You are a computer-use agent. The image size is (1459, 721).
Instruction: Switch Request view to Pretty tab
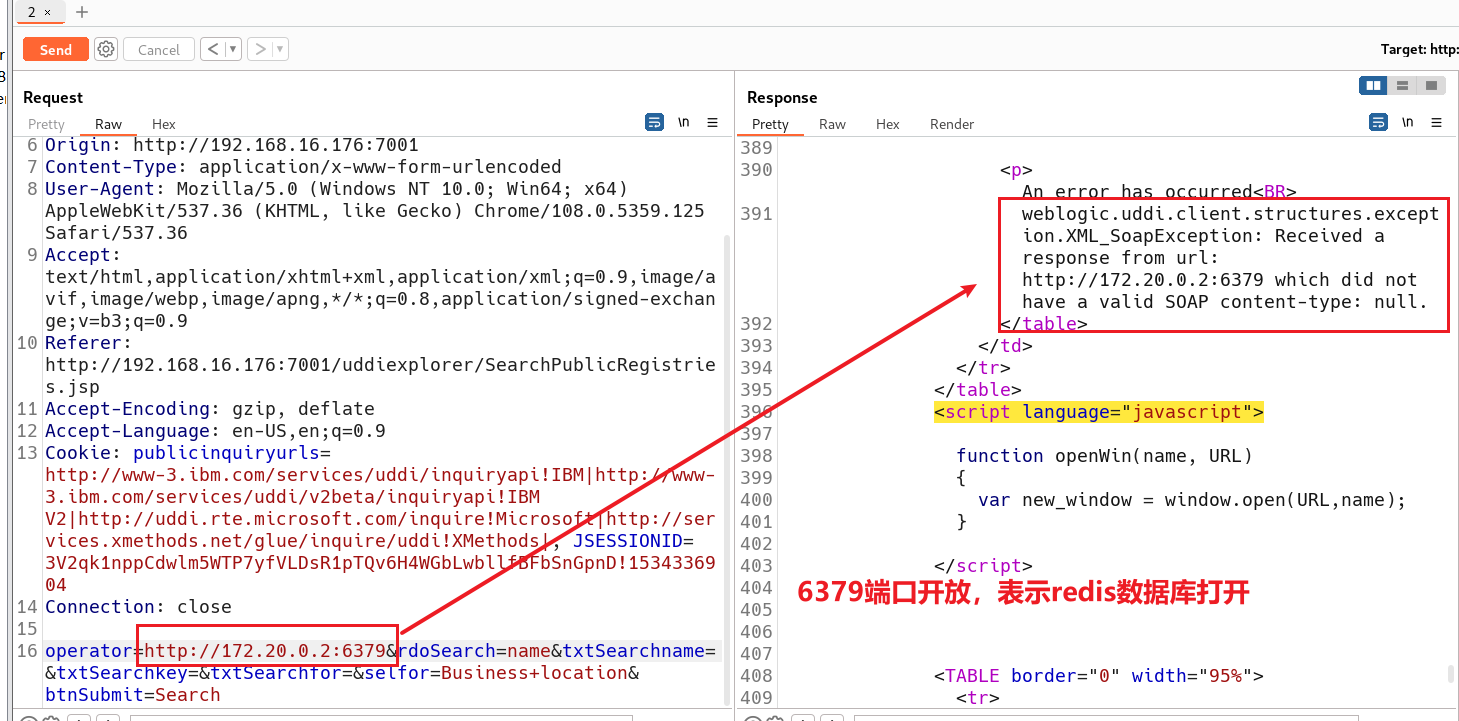pyautogui.click(x=46, y=124)
